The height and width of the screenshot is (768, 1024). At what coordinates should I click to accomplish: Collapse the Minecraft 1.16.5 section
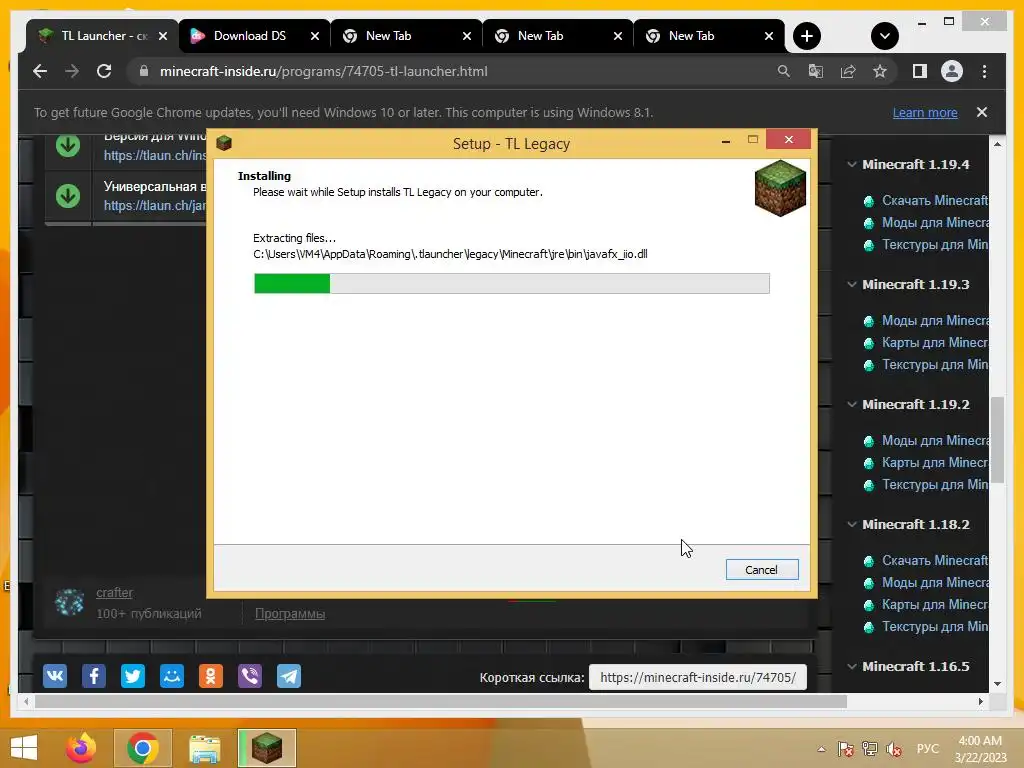[852, 666]
